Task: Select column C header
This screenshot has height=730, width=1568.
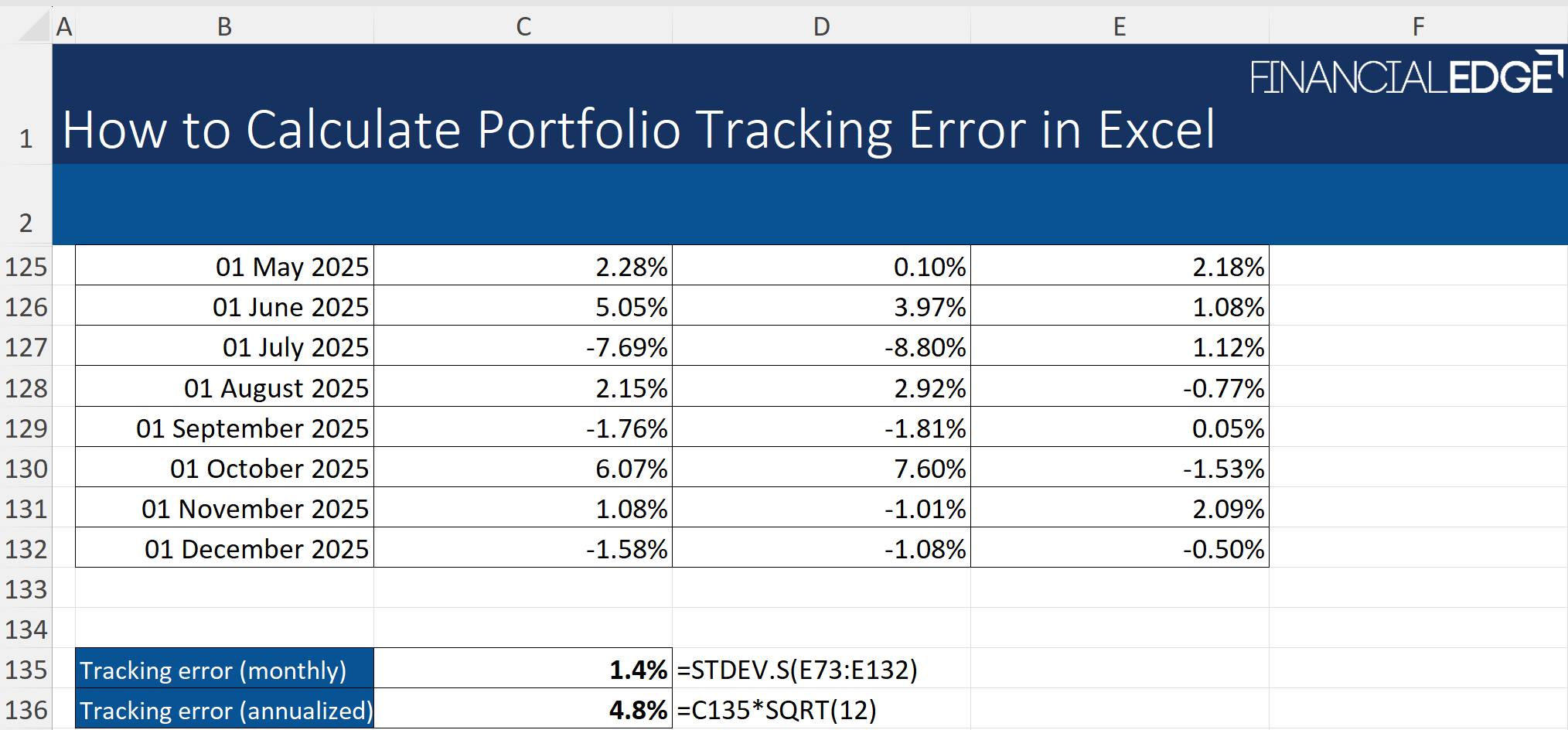Action: (523, 27)
